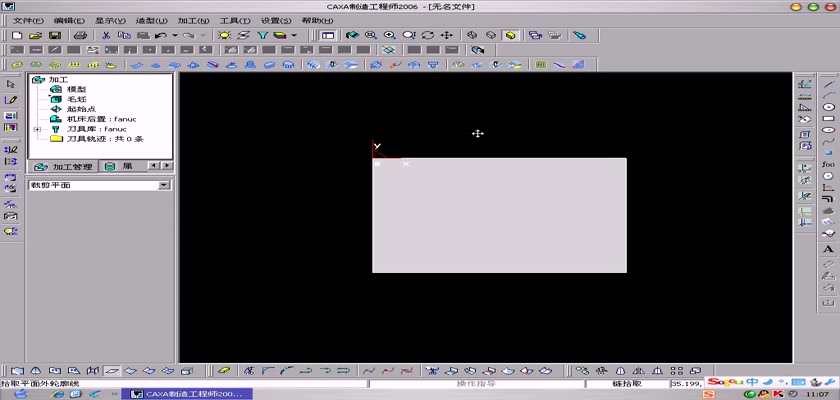
Task: Open the undo history dropdown arrow
Action: 175,35
